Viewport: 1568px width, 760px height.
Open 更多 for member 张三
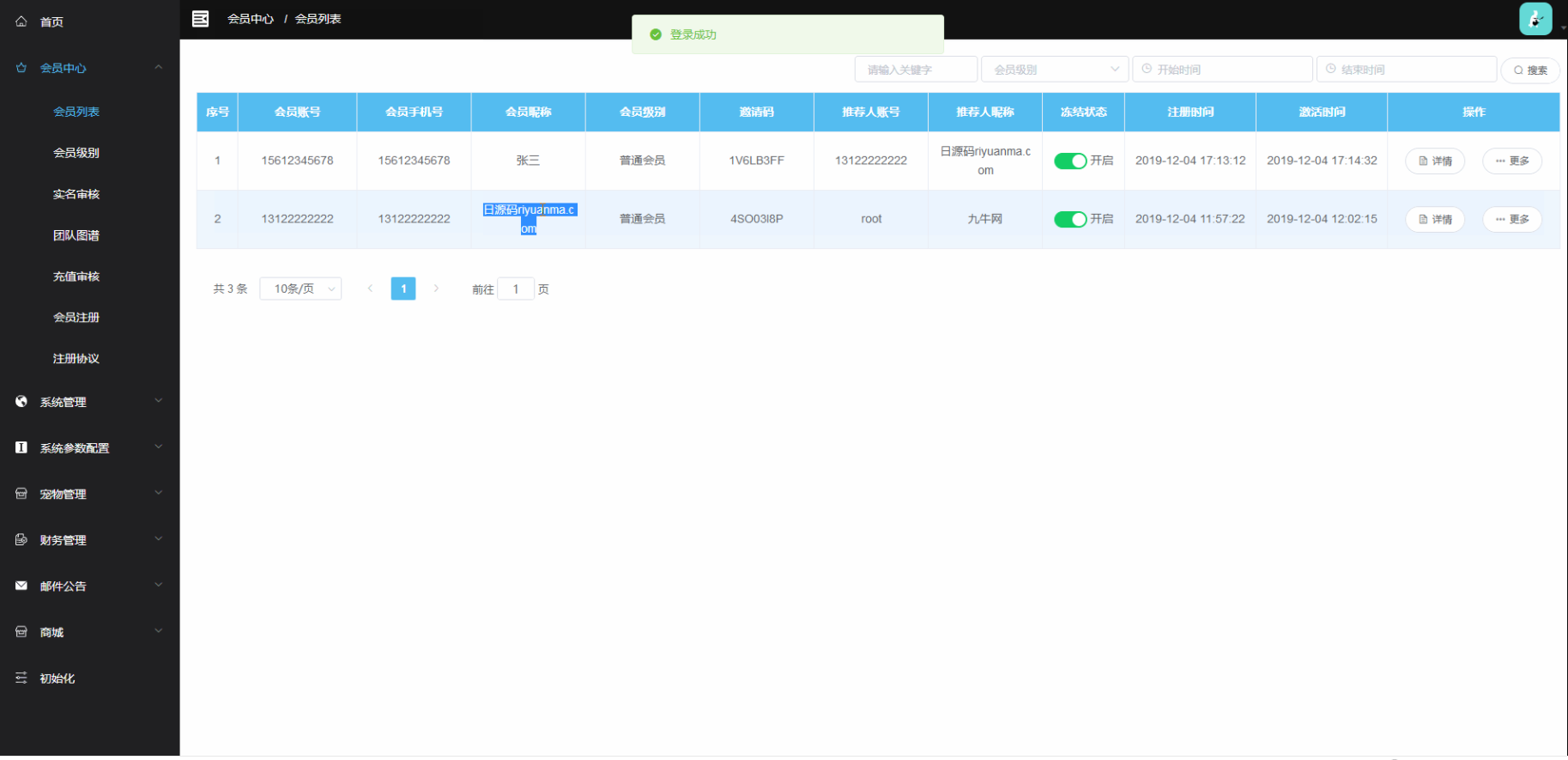(1512, 161)
